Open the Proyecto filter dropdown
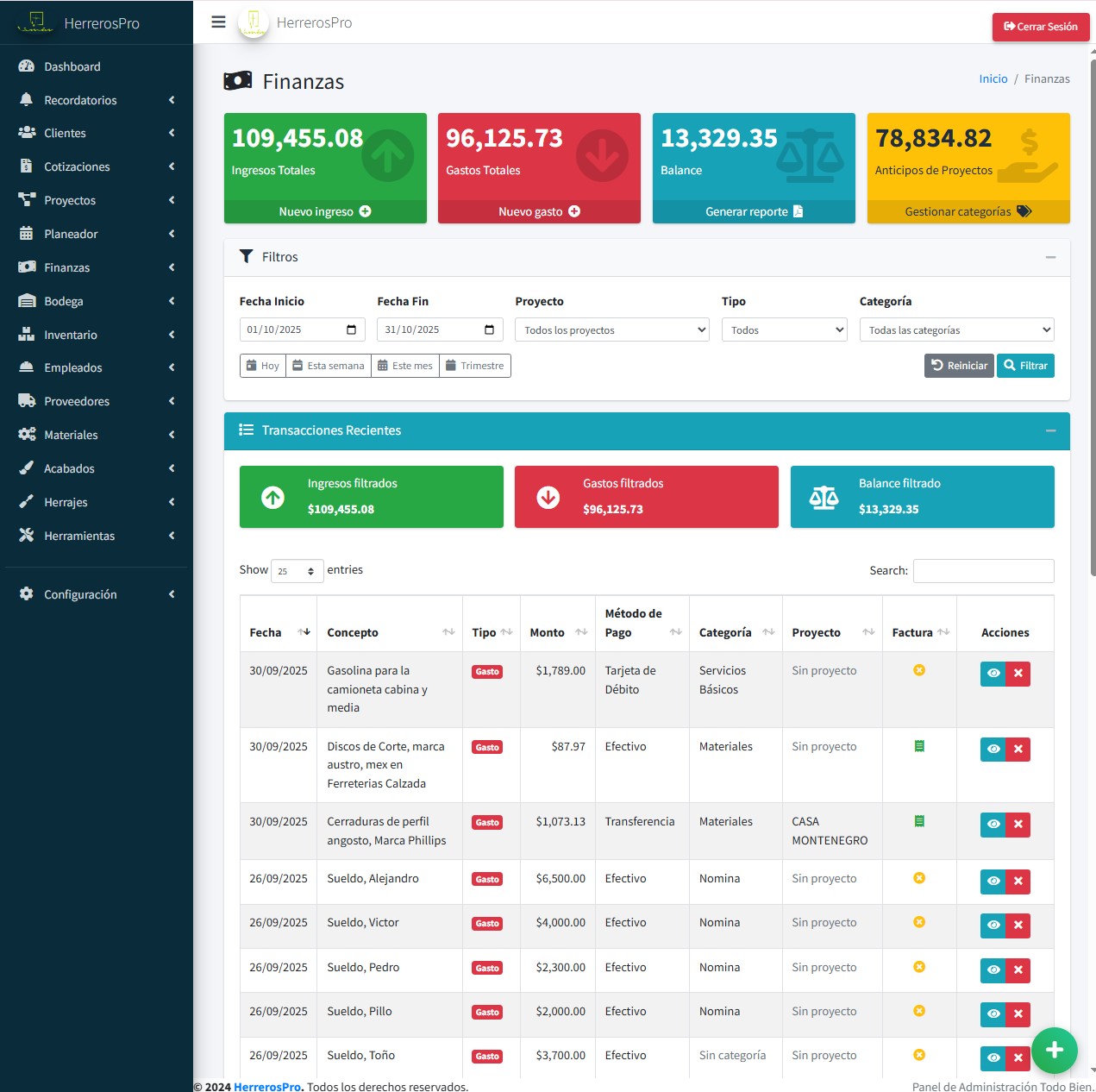 (x=611, y=329)
